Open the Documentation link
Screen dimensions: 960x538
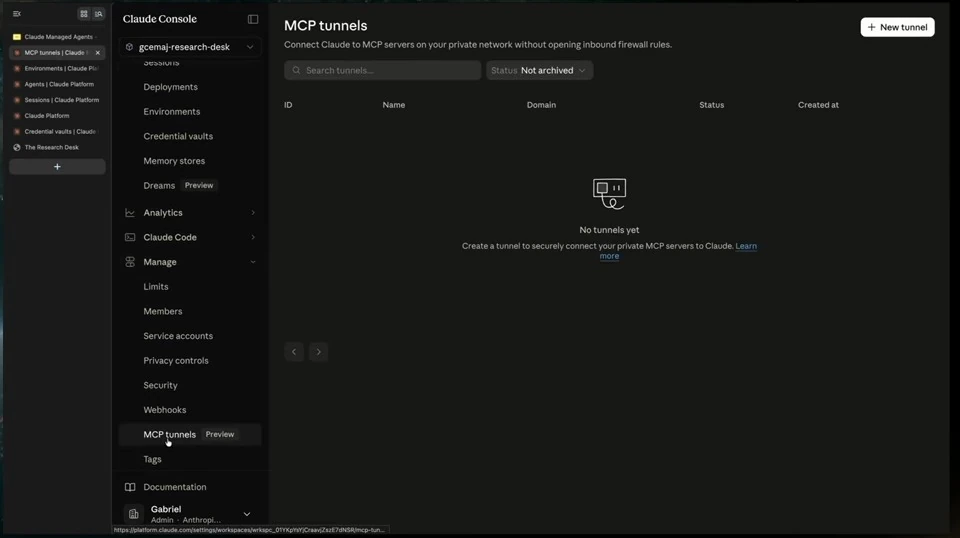point(174,487)
